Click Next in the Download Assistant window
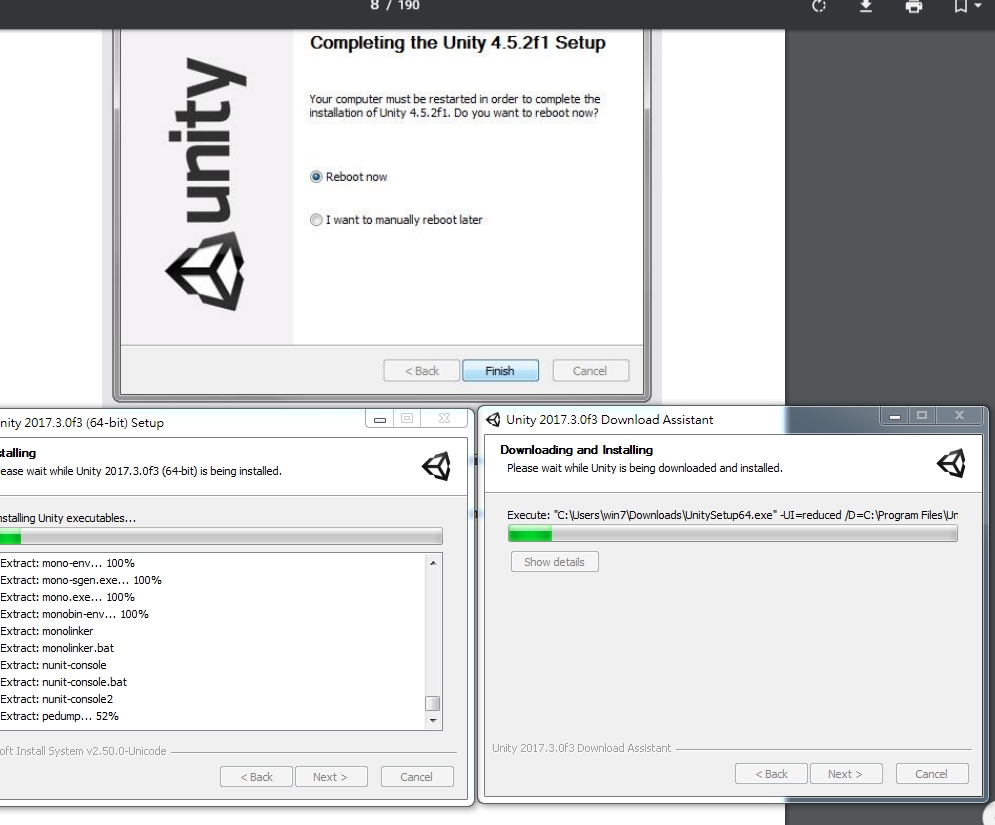The height and width of the screenshot is (825, 995). 846,773
